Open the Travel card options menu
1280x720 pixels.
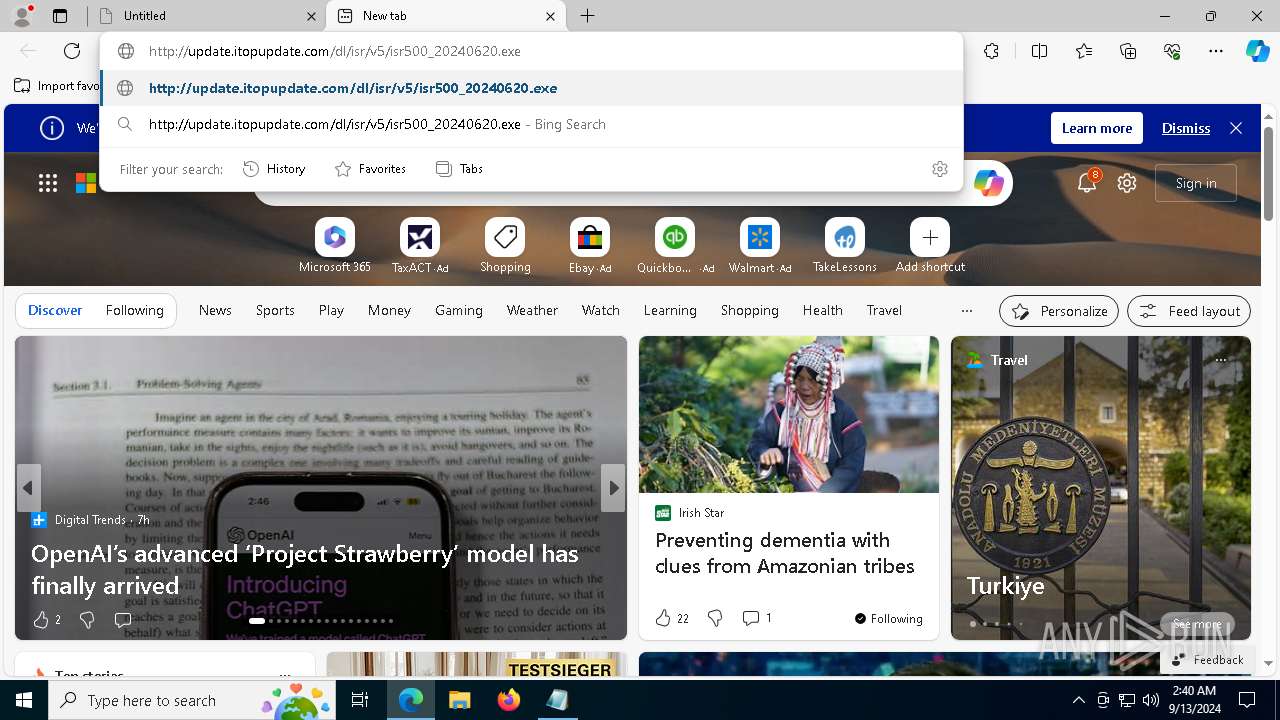click(x=1221, y=360)
